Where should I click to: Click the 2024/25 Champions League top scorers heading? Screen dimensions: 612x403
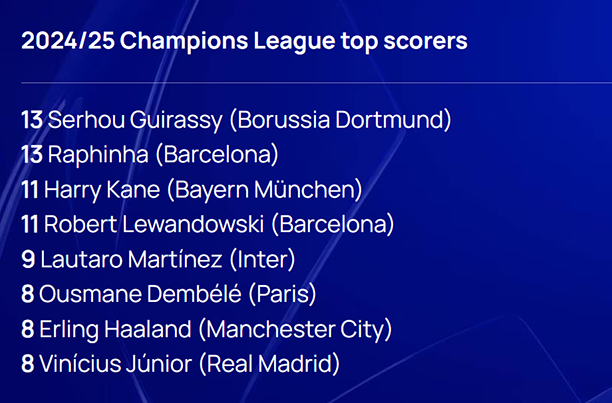244,41
